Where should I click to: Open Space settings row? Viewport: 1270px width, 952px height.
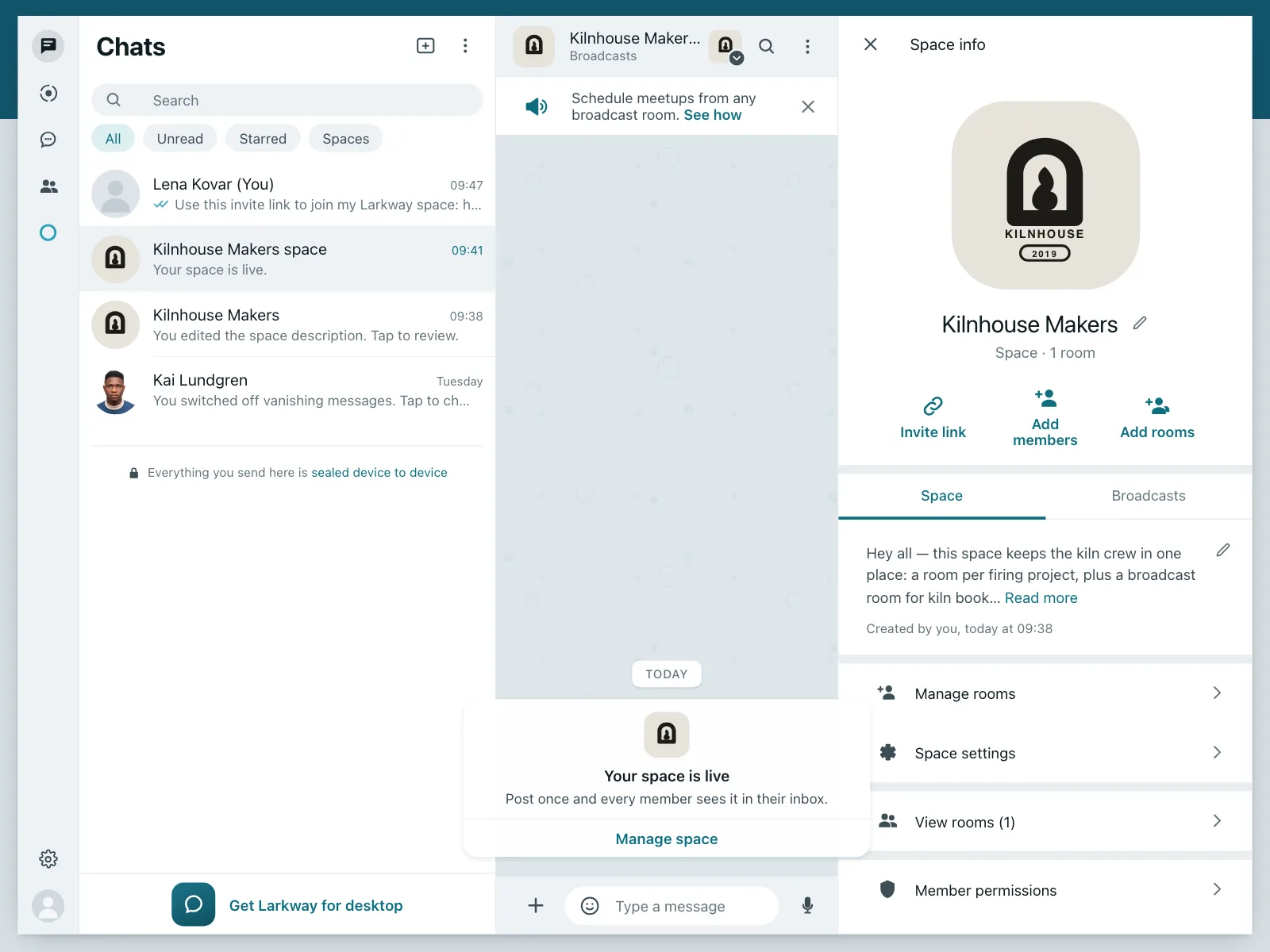click(x=1045, y=753)
